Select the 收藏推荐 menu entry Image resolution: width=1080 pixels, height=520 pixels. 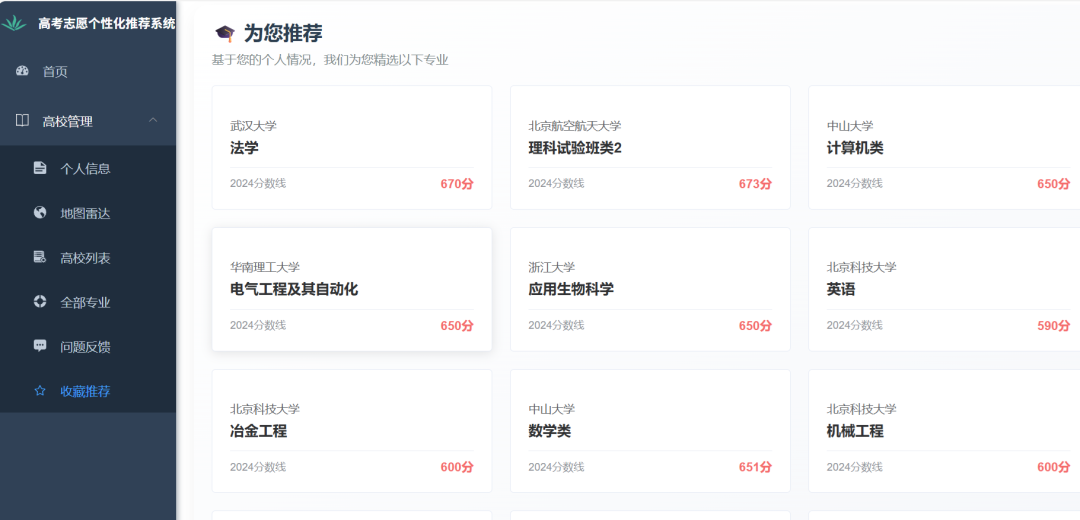tap(88, 391)
